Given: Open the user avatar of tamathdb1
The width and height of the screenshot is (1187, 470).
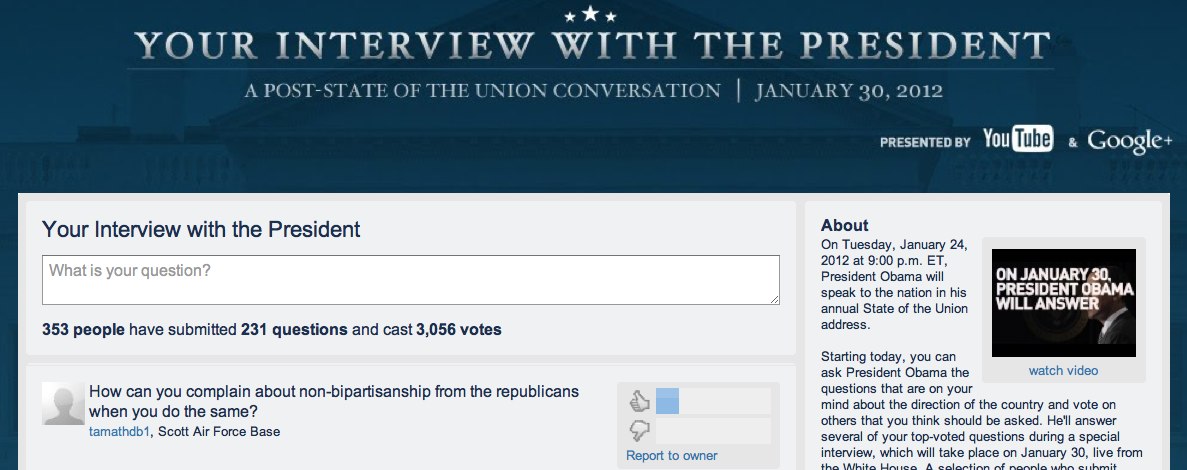Looking at the screenshot, I should tap(63, 403).
